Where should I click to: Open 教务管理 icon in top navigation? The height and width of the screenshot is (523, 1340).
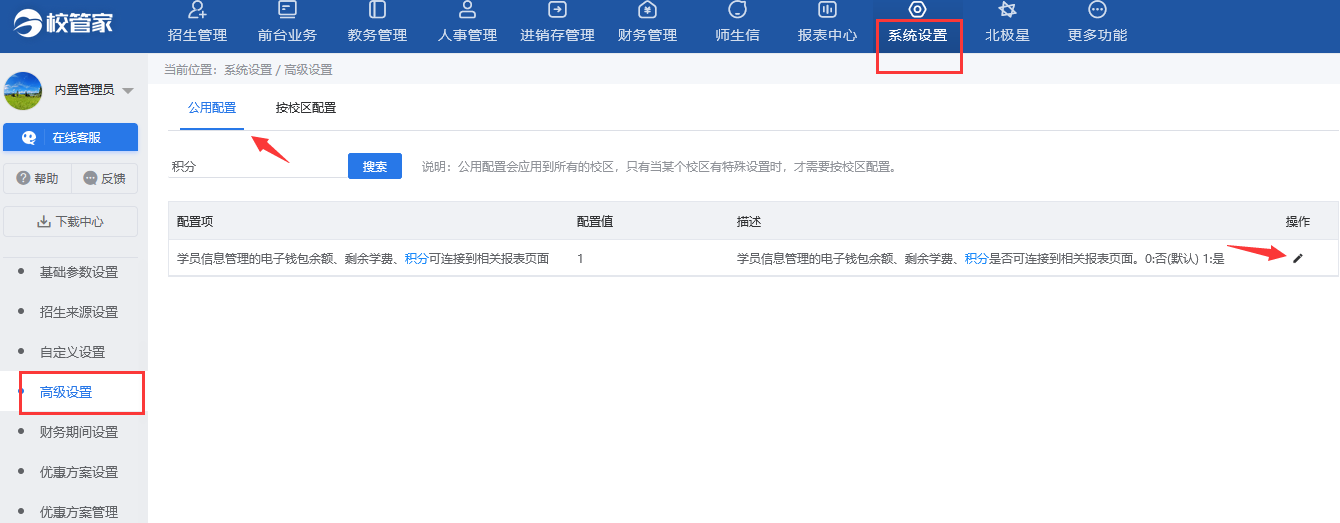click(377, 10)
